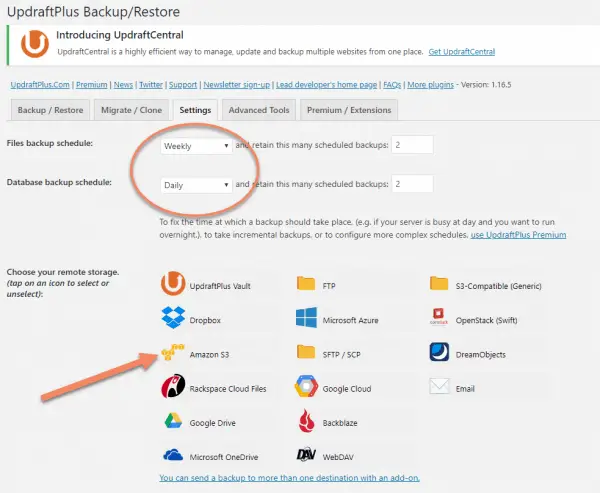
Task: Open the FAQs link
Action: [392, 85]
